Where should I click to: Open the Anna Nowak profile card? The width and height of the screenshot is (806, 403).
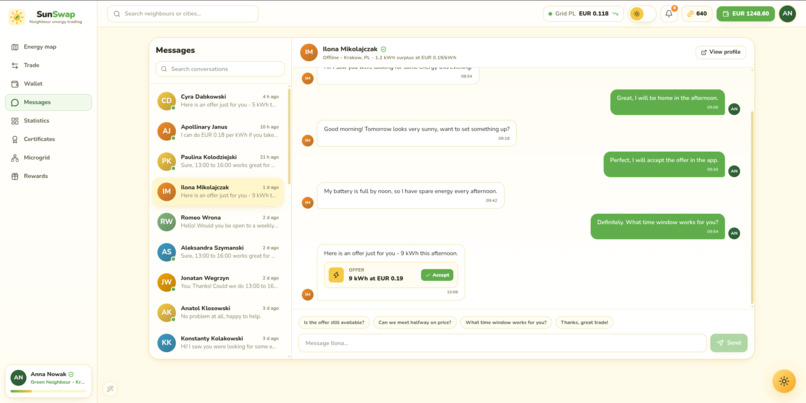pos(48,381)
